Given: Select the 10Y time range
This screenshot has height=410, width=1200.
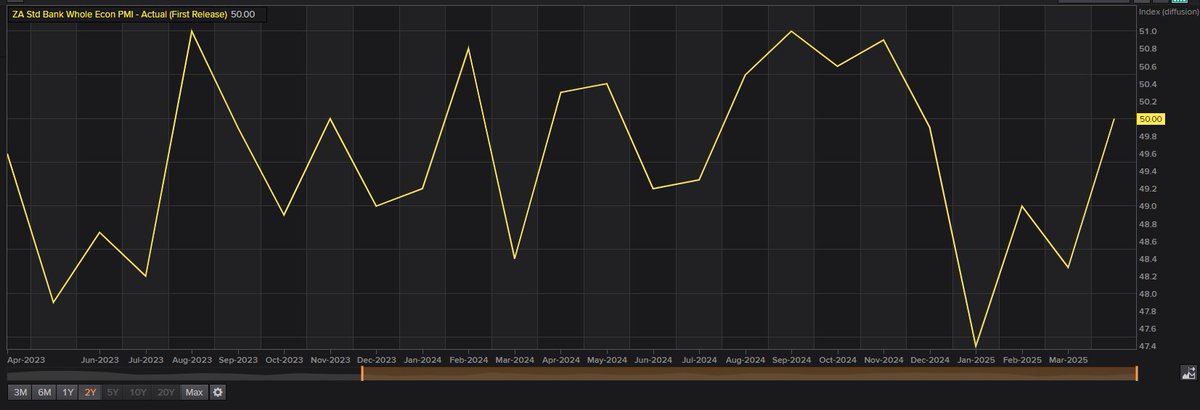Looking at the screenshot, I should point(138,393).
